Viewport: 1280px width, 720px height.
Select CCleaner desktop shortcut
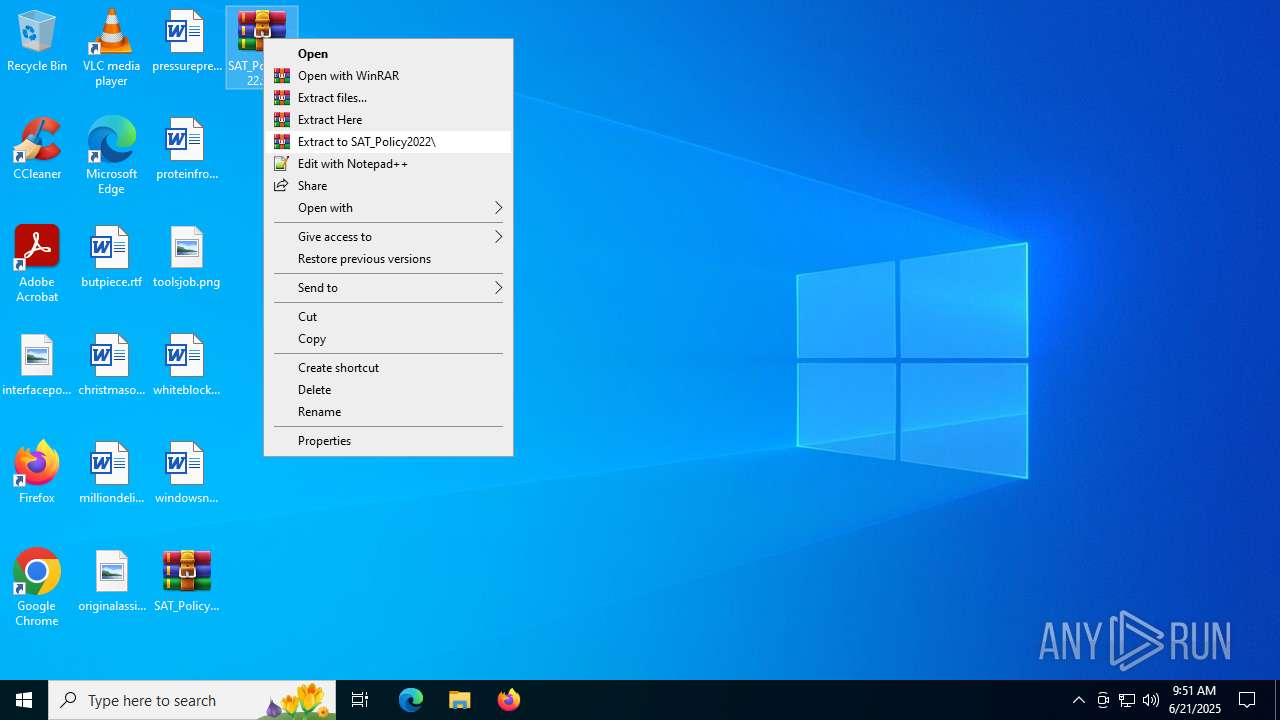pos(37,150)
